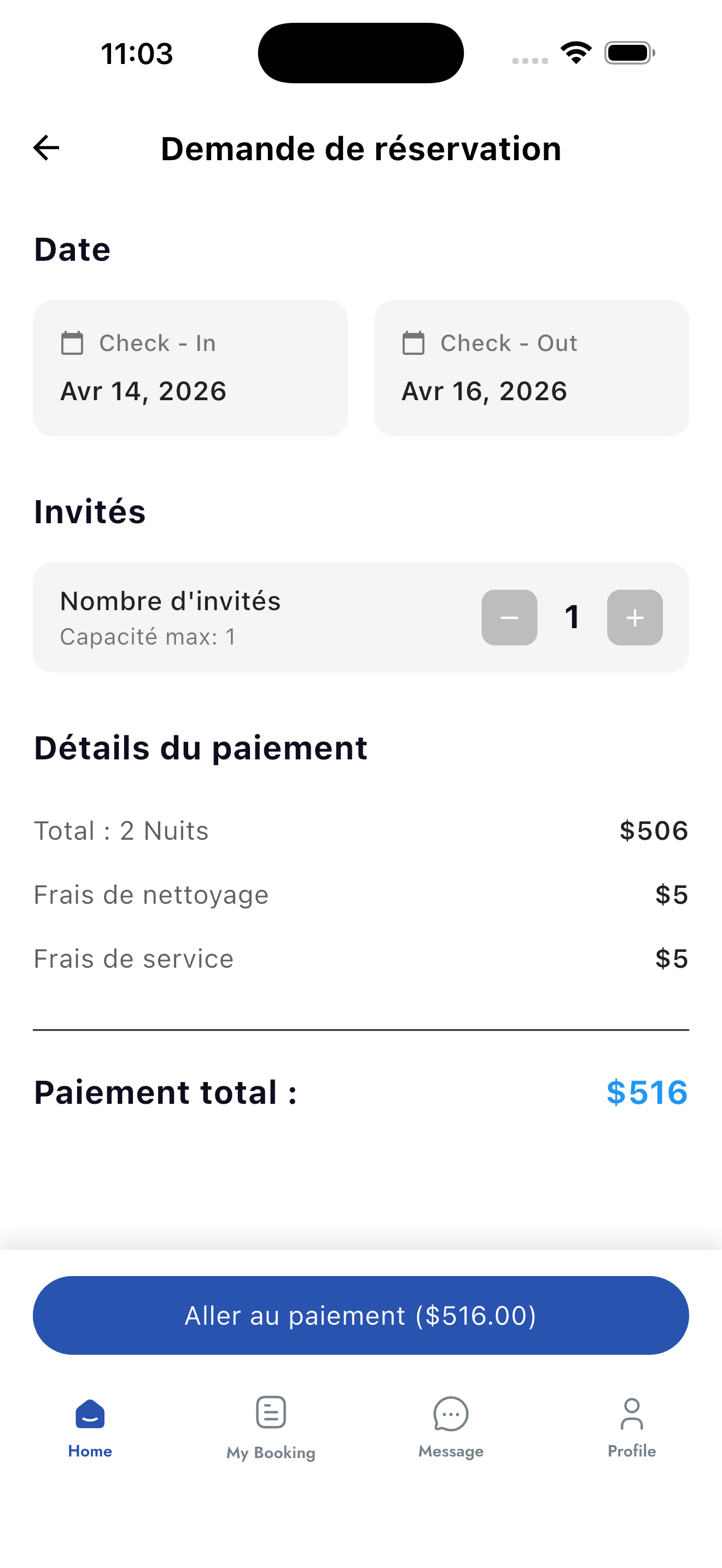Viewport: 722px width, 1568px height.
Task: Open the My Booking tab icon
Action: coord(271,1412)
